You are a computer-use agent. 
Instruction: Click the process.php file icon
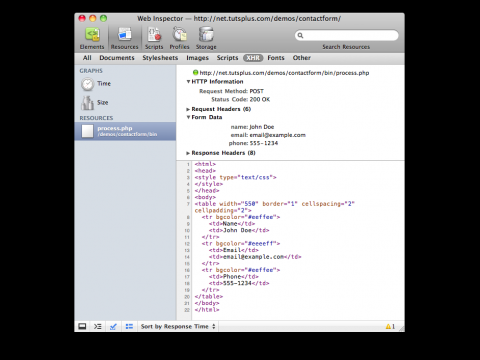point(87,131)
